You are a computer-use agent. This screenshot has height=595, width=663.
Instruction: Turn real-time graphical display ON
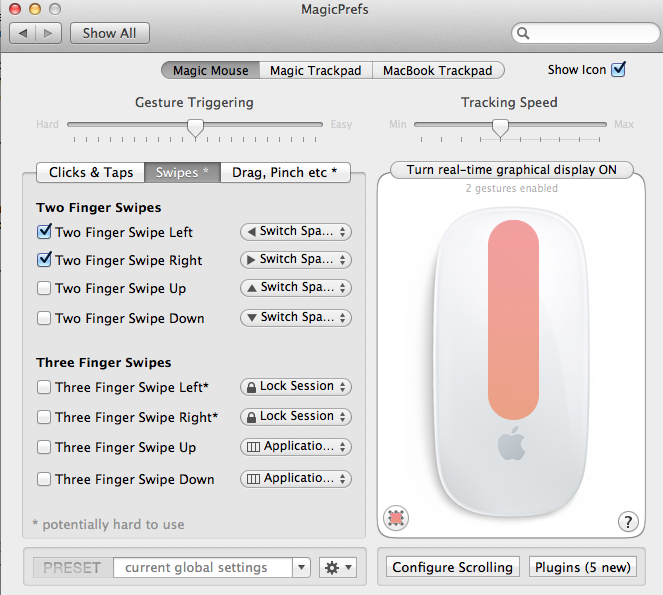(512, 170)
